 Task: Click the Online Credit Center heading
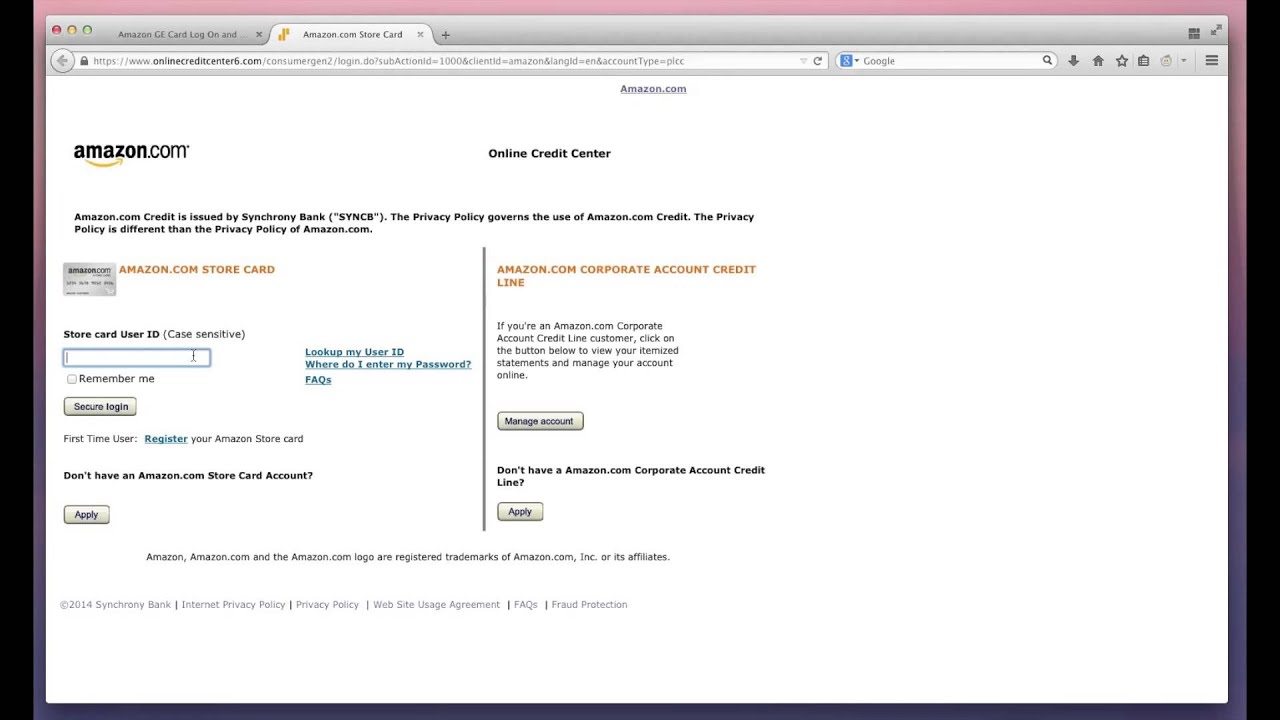[x=549, y=154]
